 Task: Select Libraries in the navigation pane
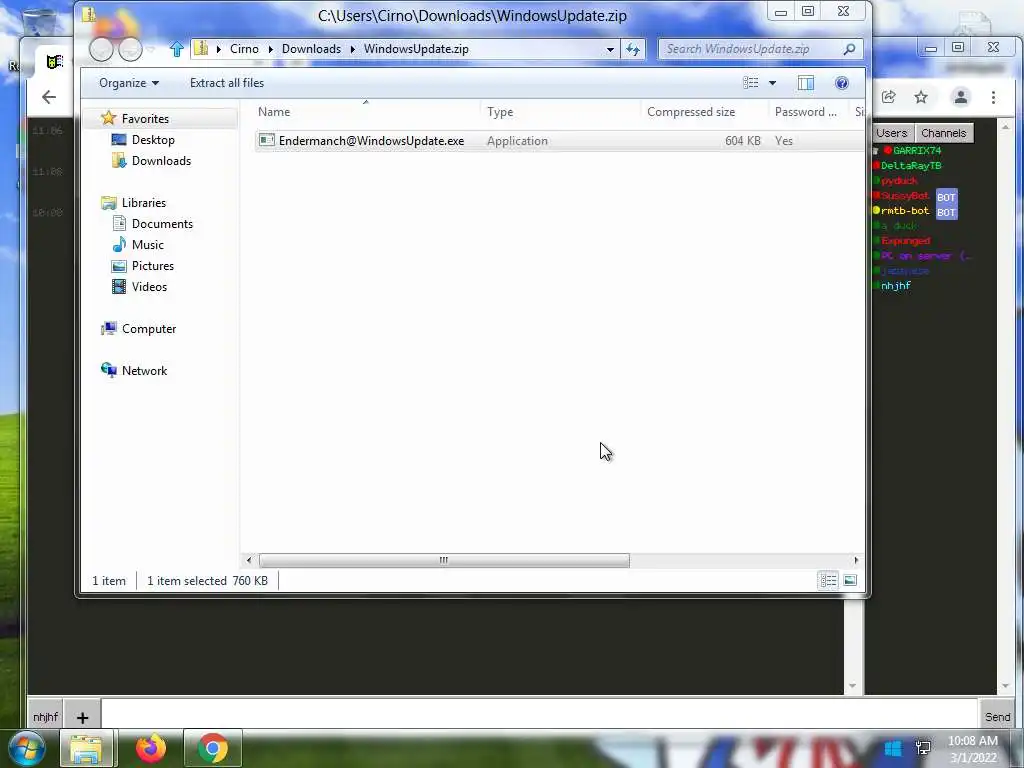pos(144,202)
